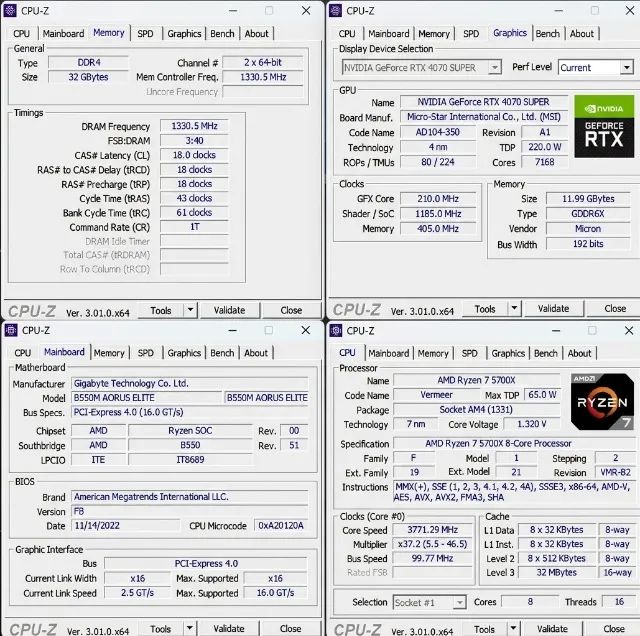Click CPU-Z app icon in Mainboard window title bar

click(x=11, y=330)
